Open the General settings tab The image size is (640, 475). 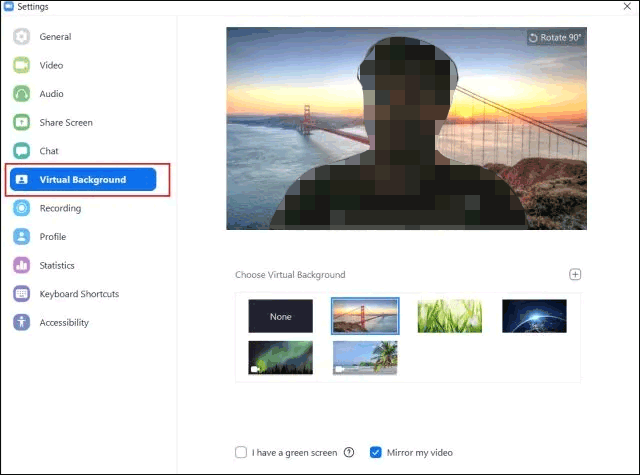[x=83, y=36]
